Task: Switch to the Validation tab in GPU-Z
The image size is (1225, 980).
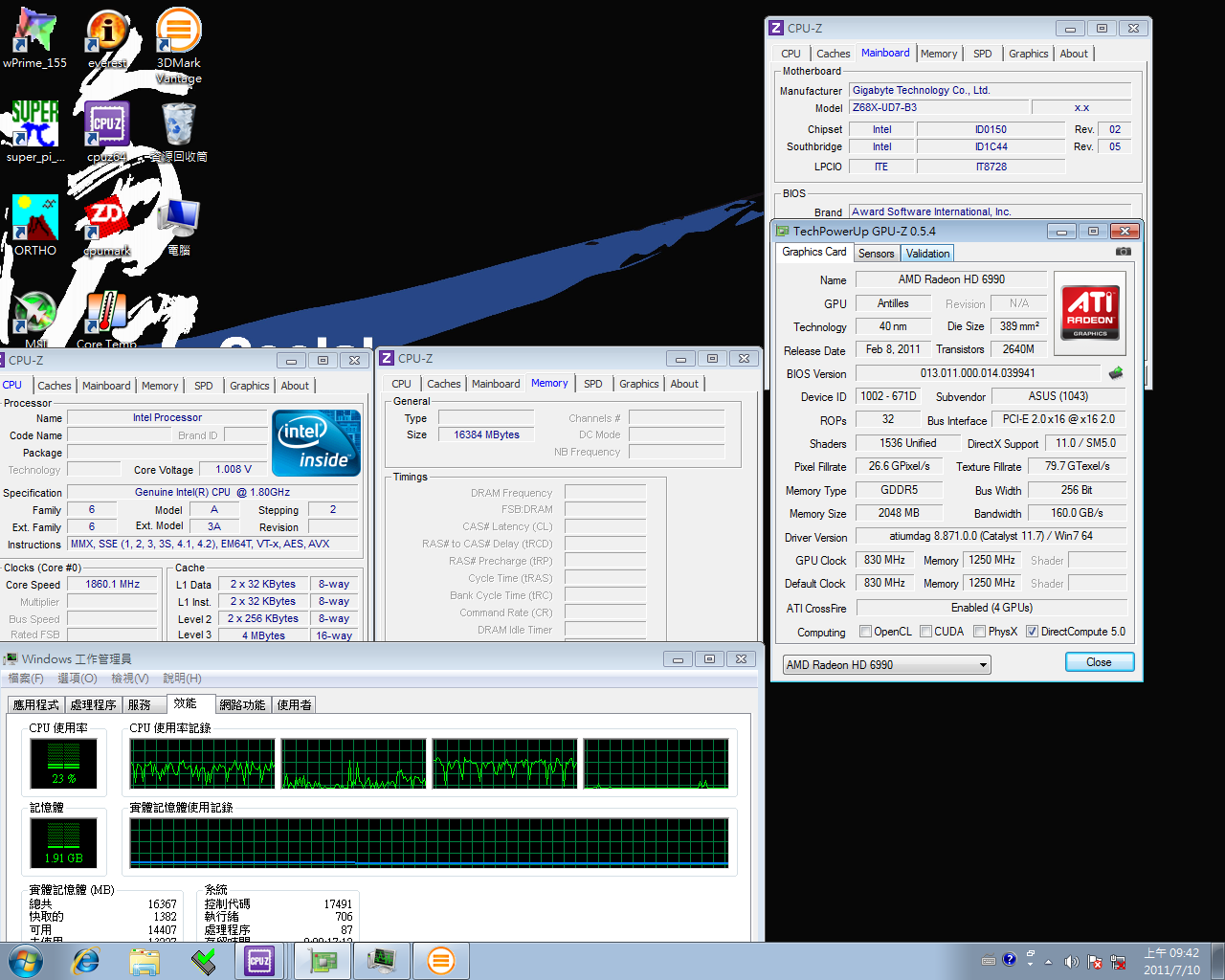Action: click(927, 254)
